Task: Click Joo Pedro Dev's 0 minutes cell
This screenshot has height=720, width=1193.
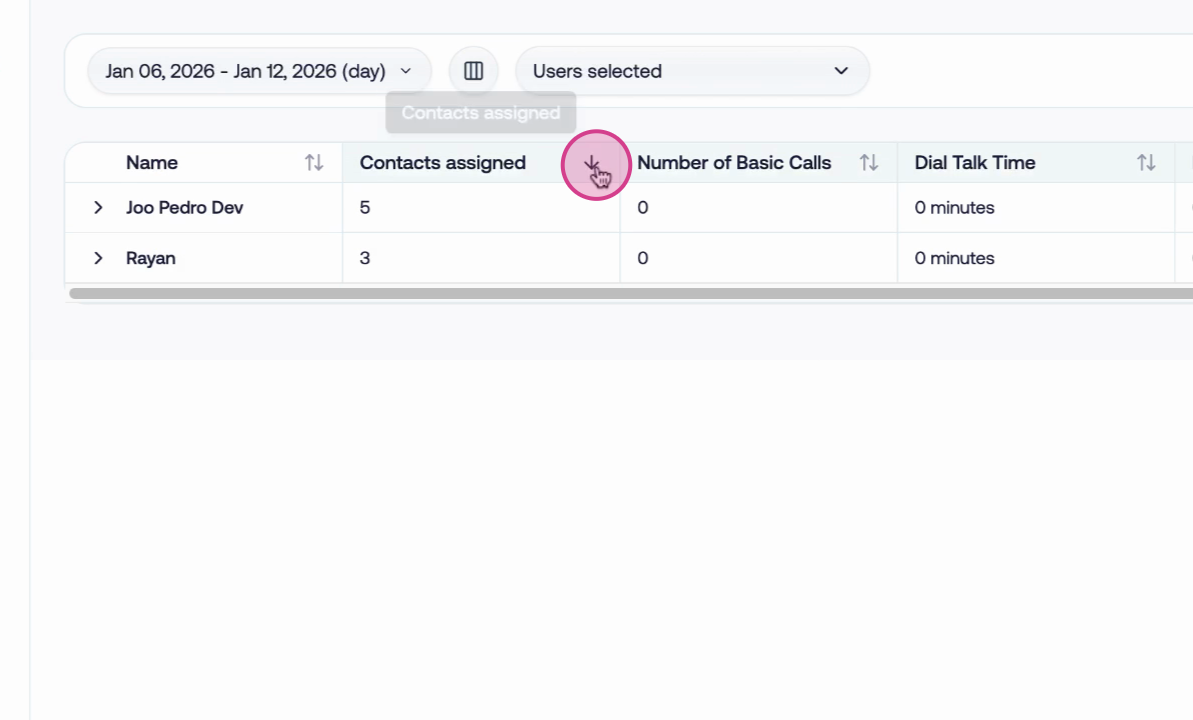Action: pos(1036,207)
